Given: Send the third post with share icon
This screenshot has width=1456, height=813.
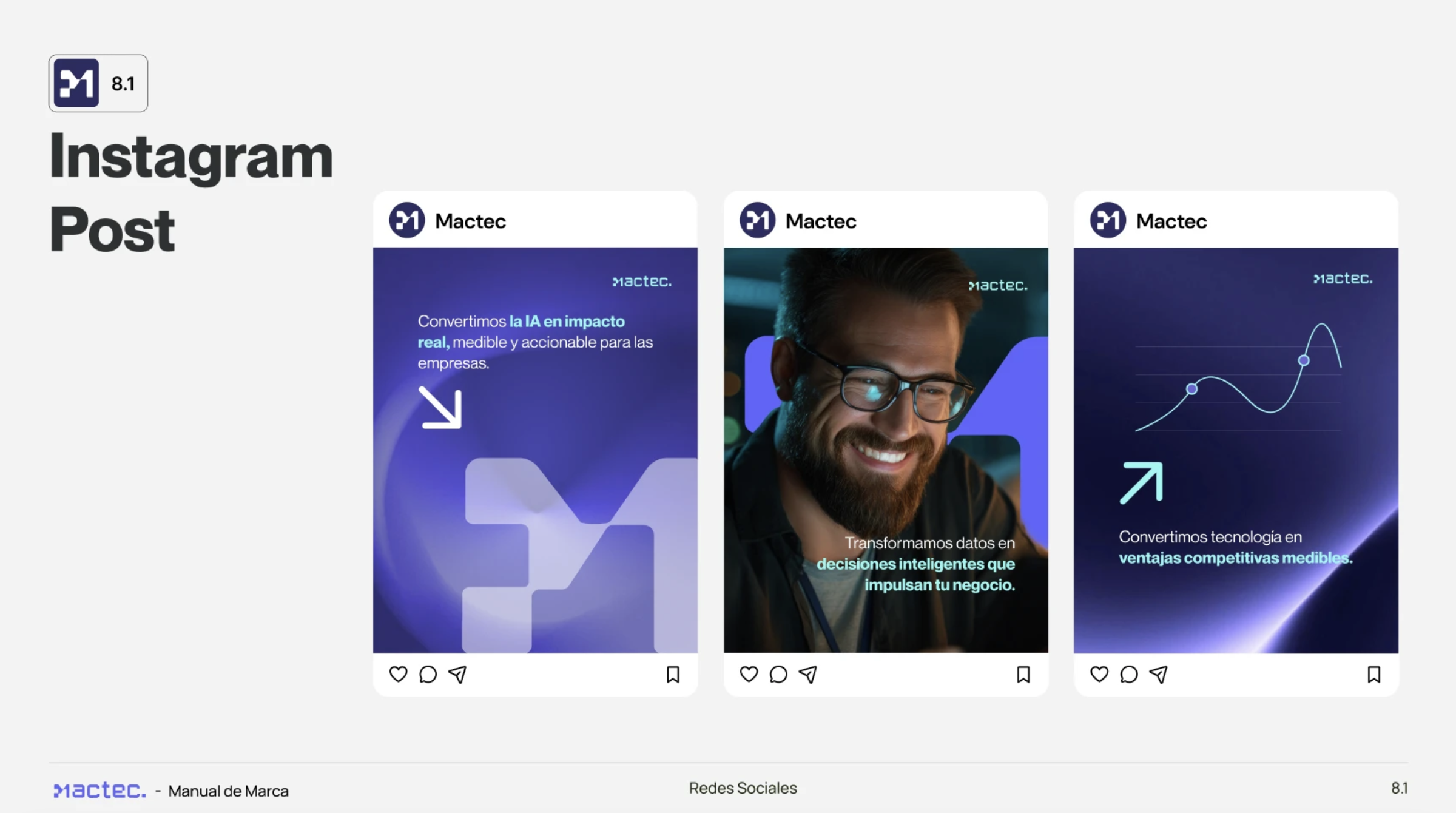Looking at the screenshot, I should [x=1159, y=674].
